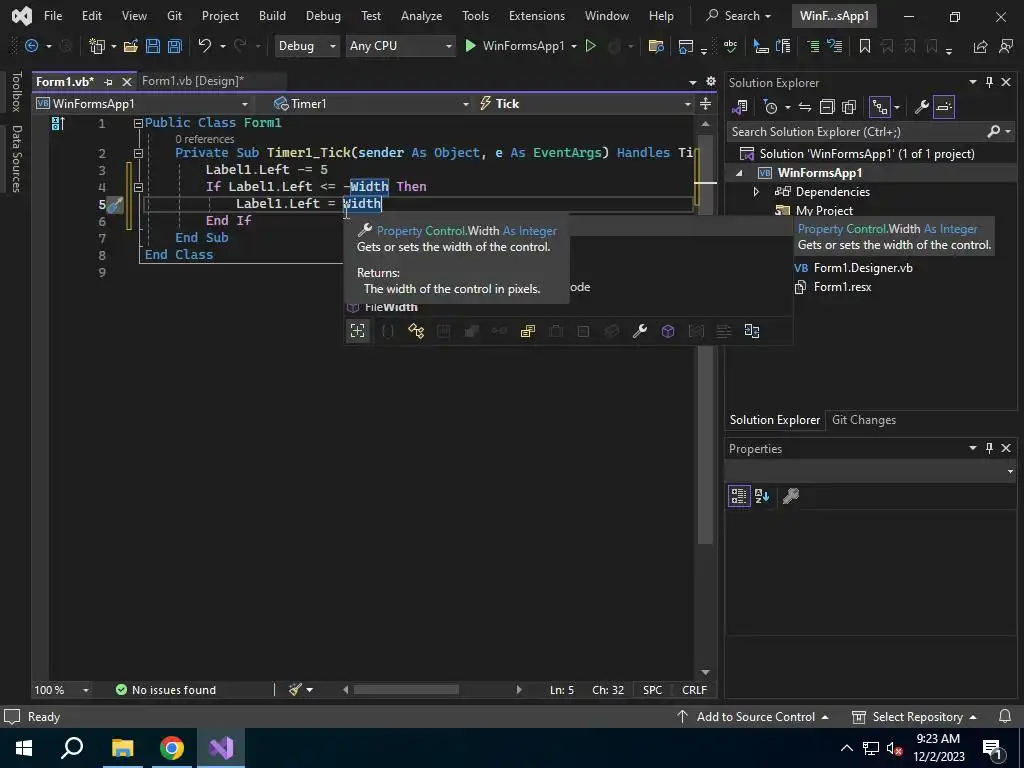The width and height of the screenshot is (1024, 768).
Task: Collapse the Public Class Form1 region
Action: point(138,123)
